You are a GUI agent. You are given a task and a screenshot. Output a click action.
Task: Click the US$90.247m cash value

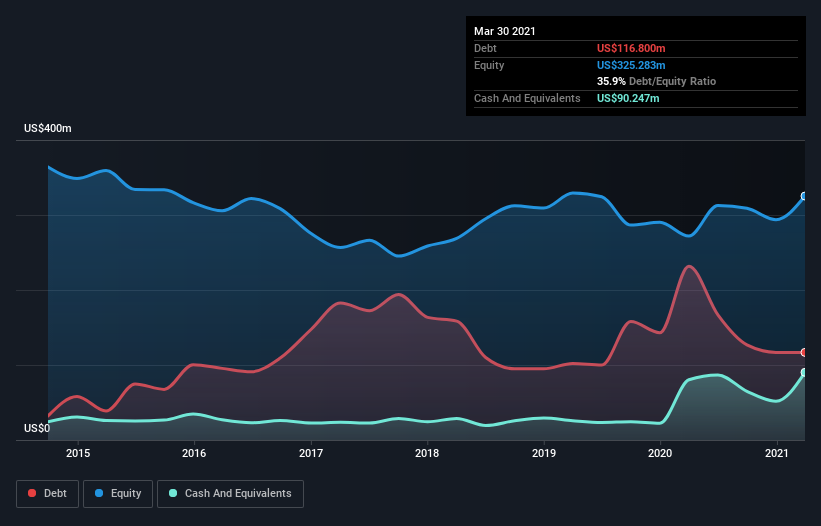point(628,98)
